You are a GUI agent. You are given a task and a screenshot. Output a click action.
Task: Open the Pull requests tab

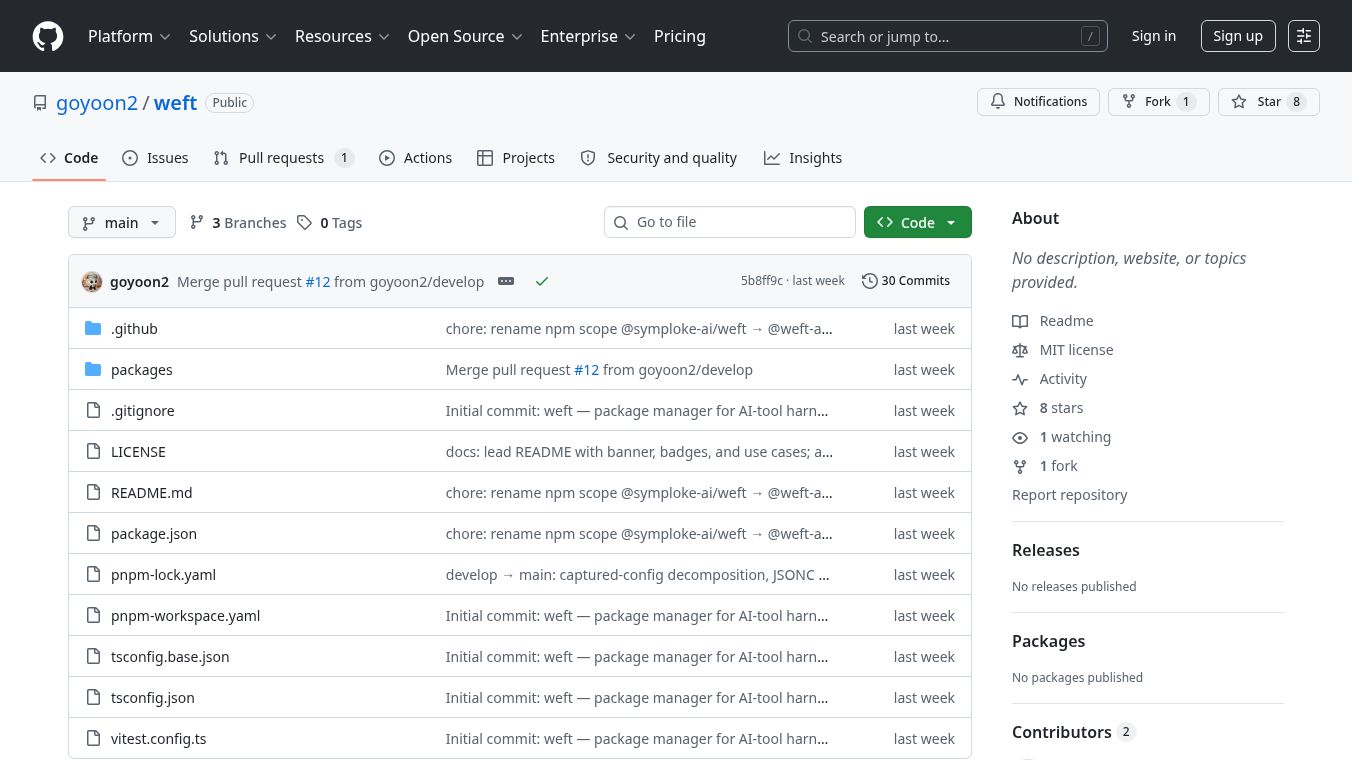coord(283,158)
